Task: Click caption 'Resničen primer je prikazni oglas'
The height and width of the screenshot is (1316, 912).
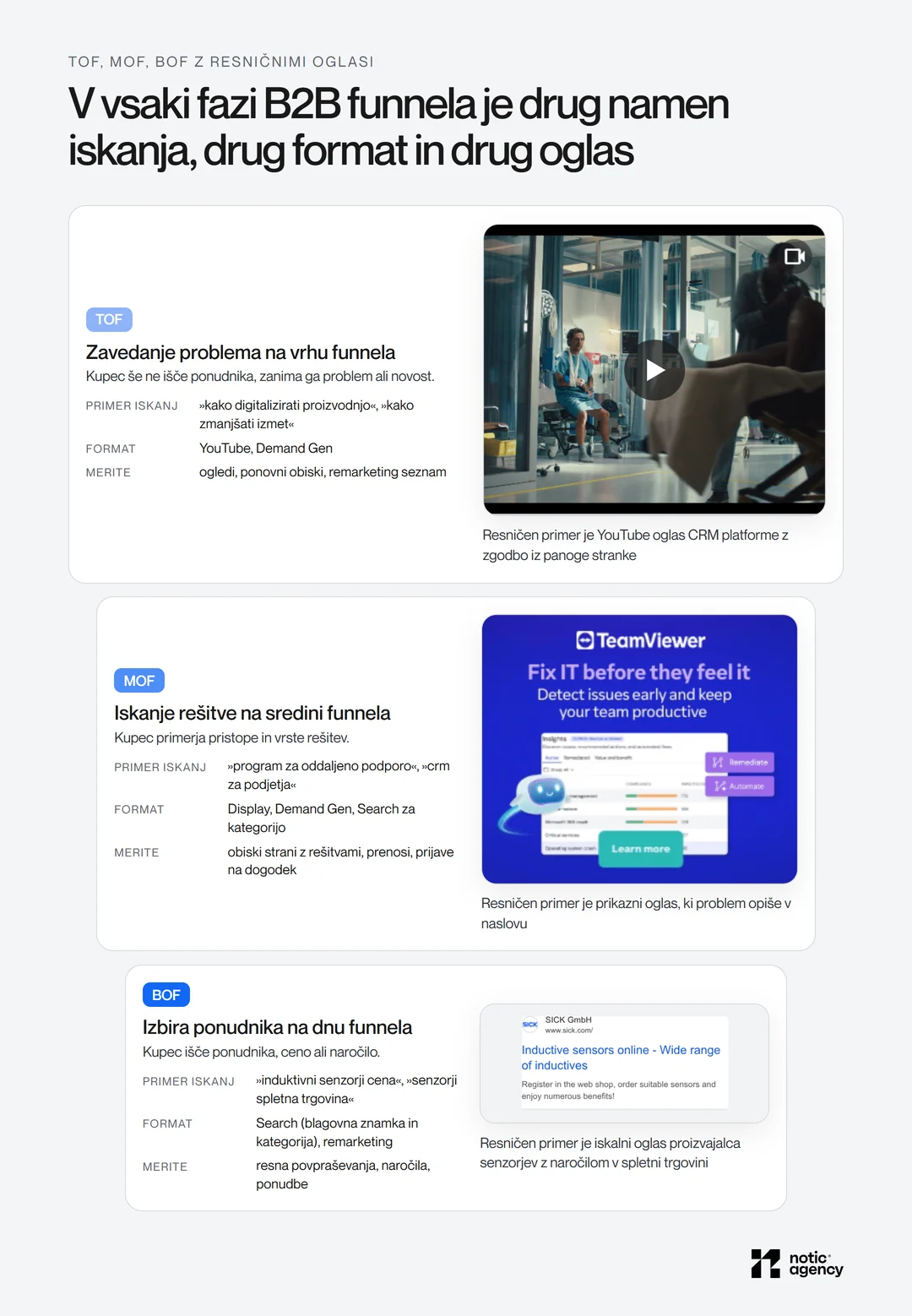Action: 636,913
